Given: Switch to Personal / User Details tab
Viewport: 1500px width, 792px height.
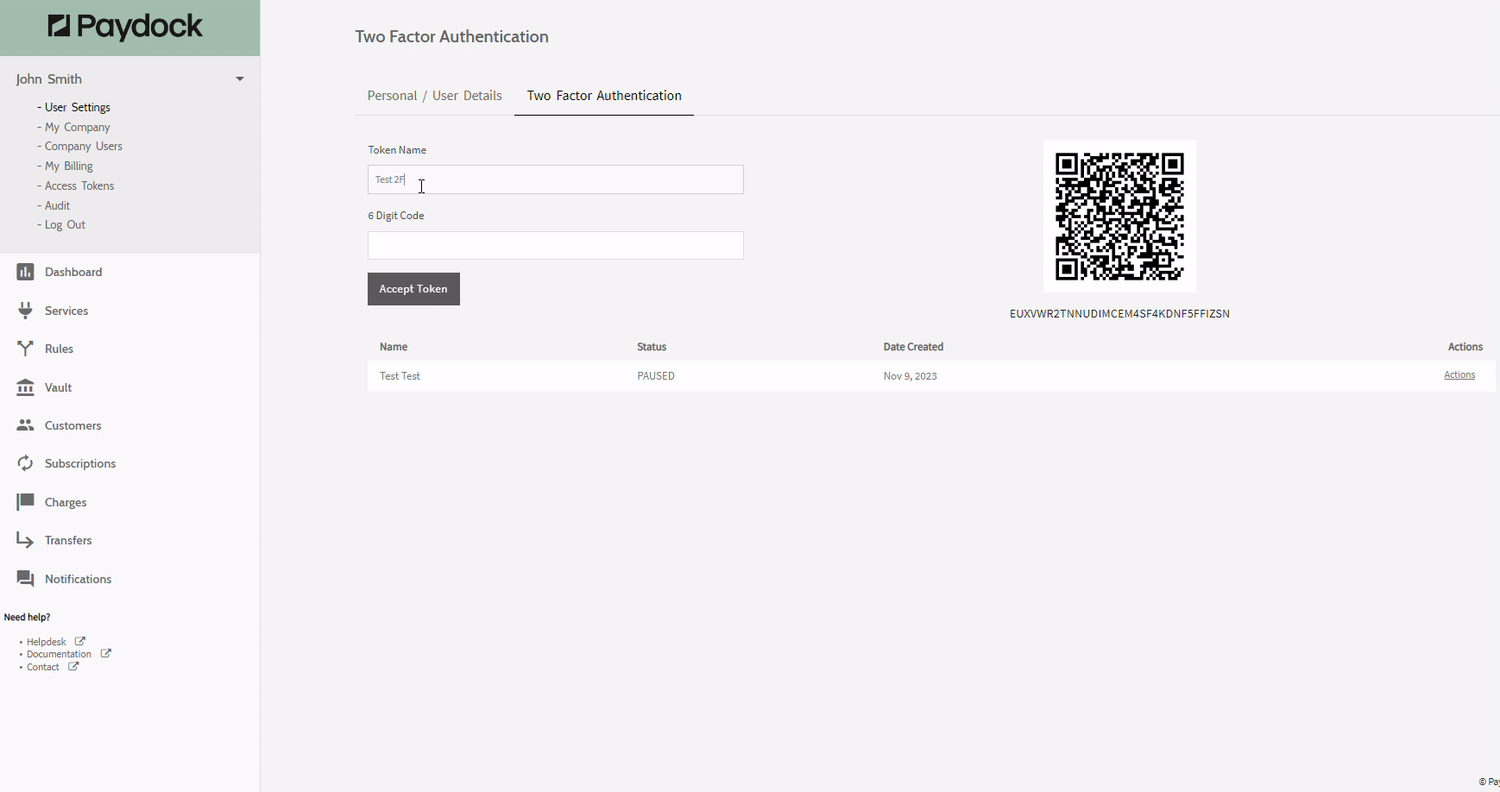Looking at the screenshot, I should point(434,96).
